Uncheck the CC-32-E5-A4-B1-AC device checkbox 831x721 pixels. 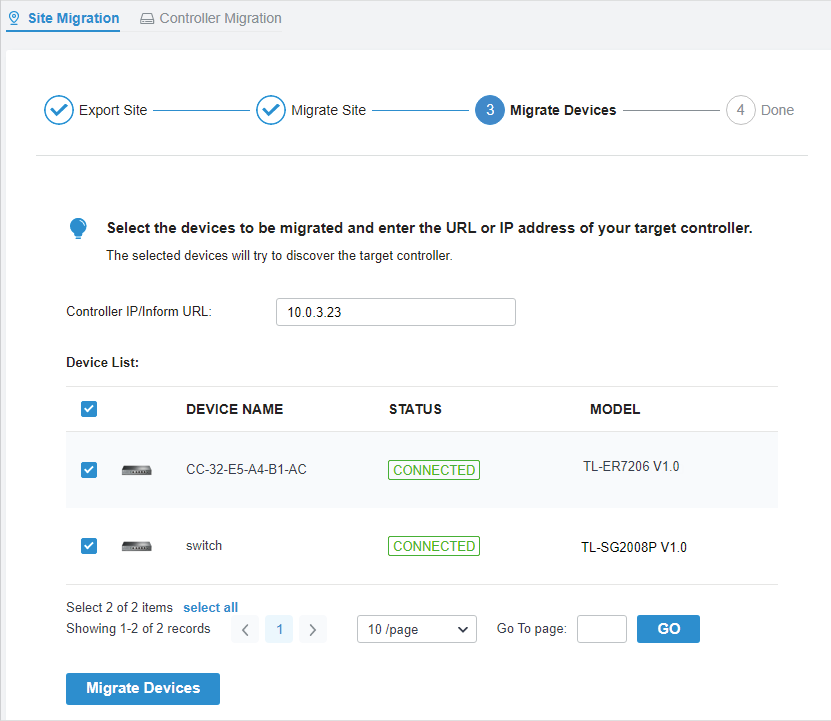[89, 470]
